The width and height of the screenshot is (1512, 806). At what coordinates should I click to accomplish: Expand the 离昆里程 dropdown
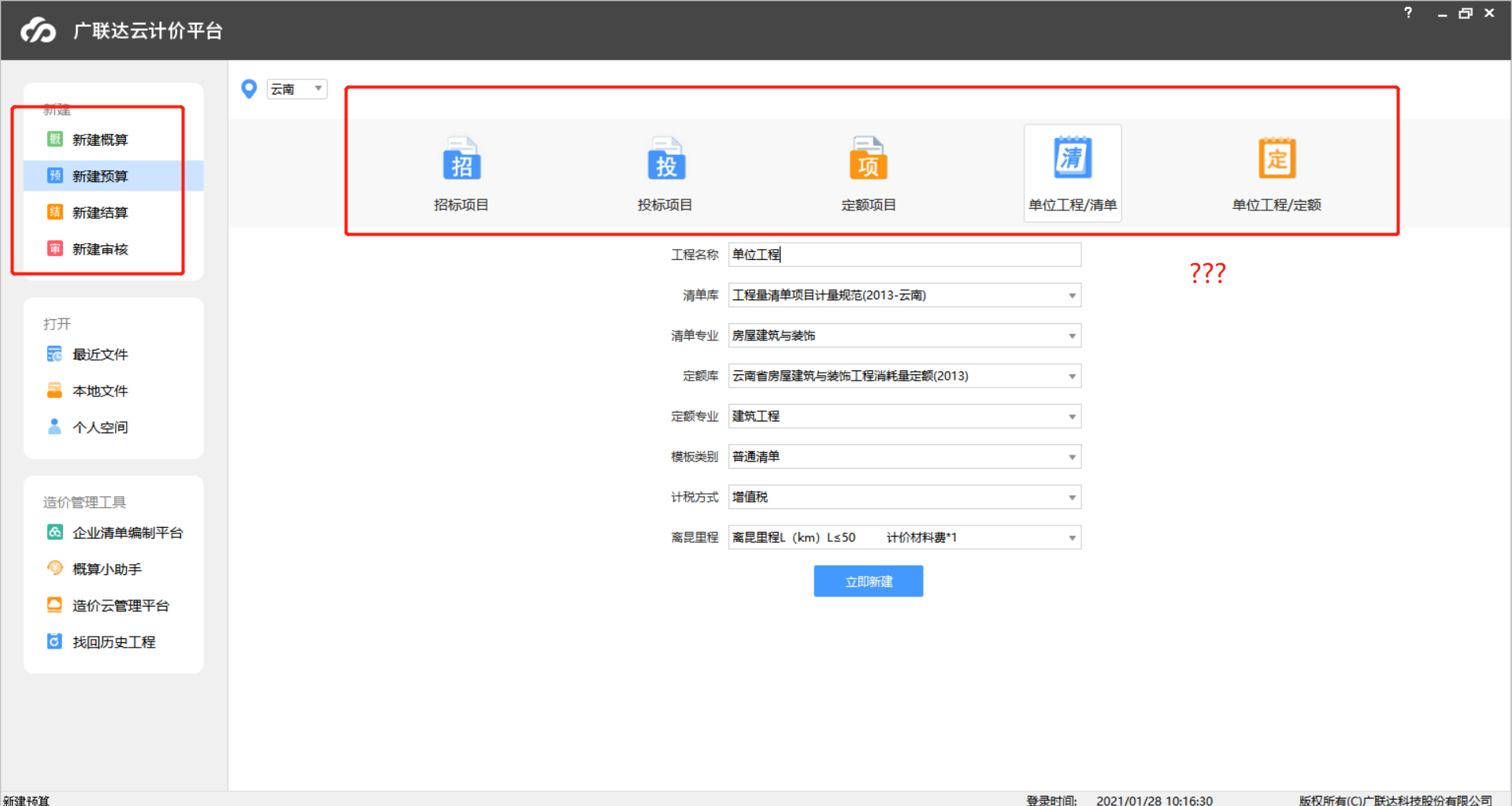pyautogui.click(x=1072, y=537)
